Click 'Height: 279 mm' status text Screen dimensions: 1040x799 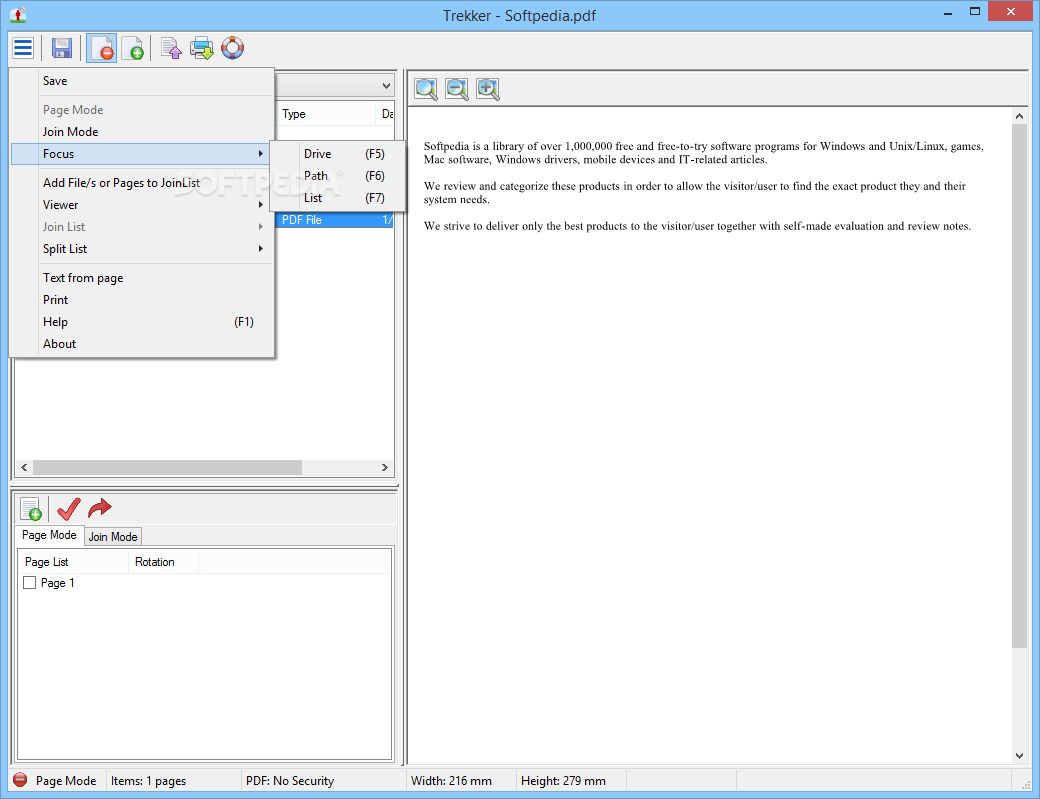pyautogui.click(x=563, y=781)
